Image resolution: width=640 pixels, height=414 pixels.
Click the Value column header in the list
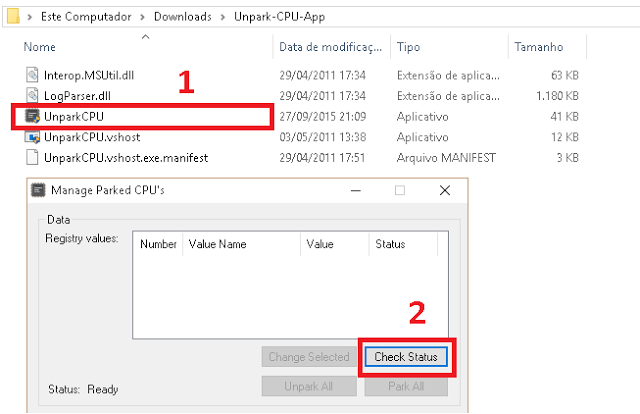(335, 244)
